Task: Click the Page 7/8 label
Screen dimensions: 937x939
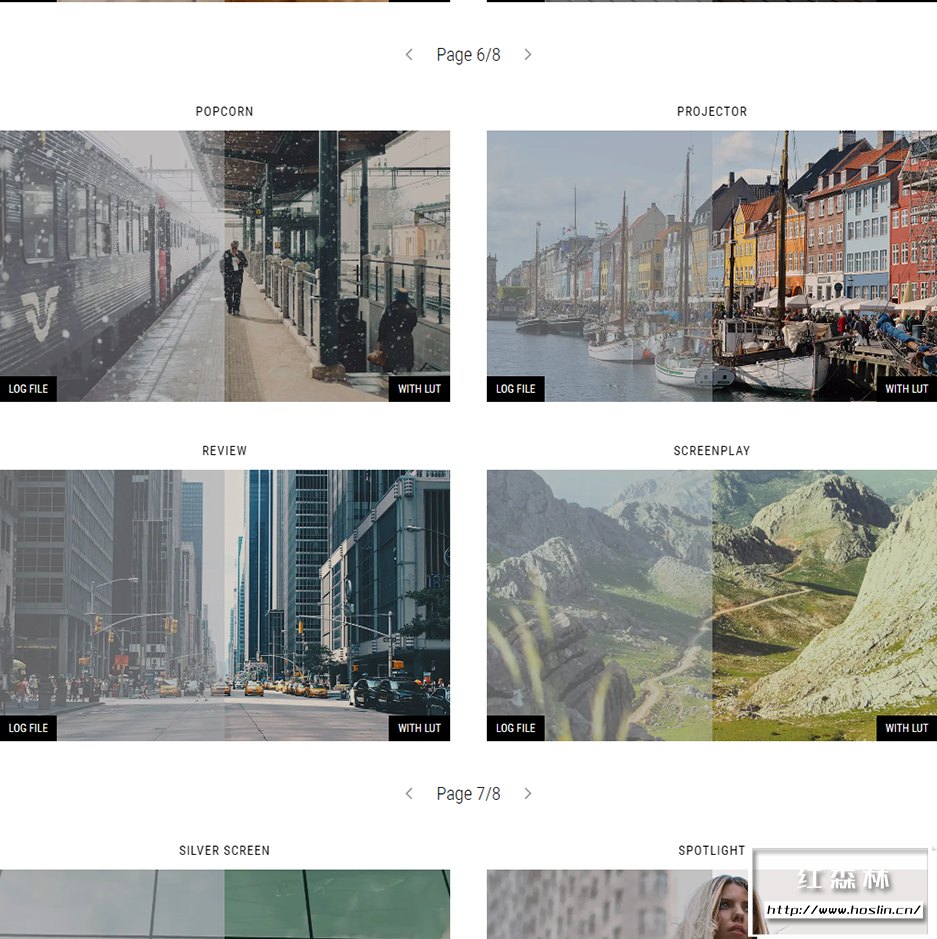Action: pos(468,794)
